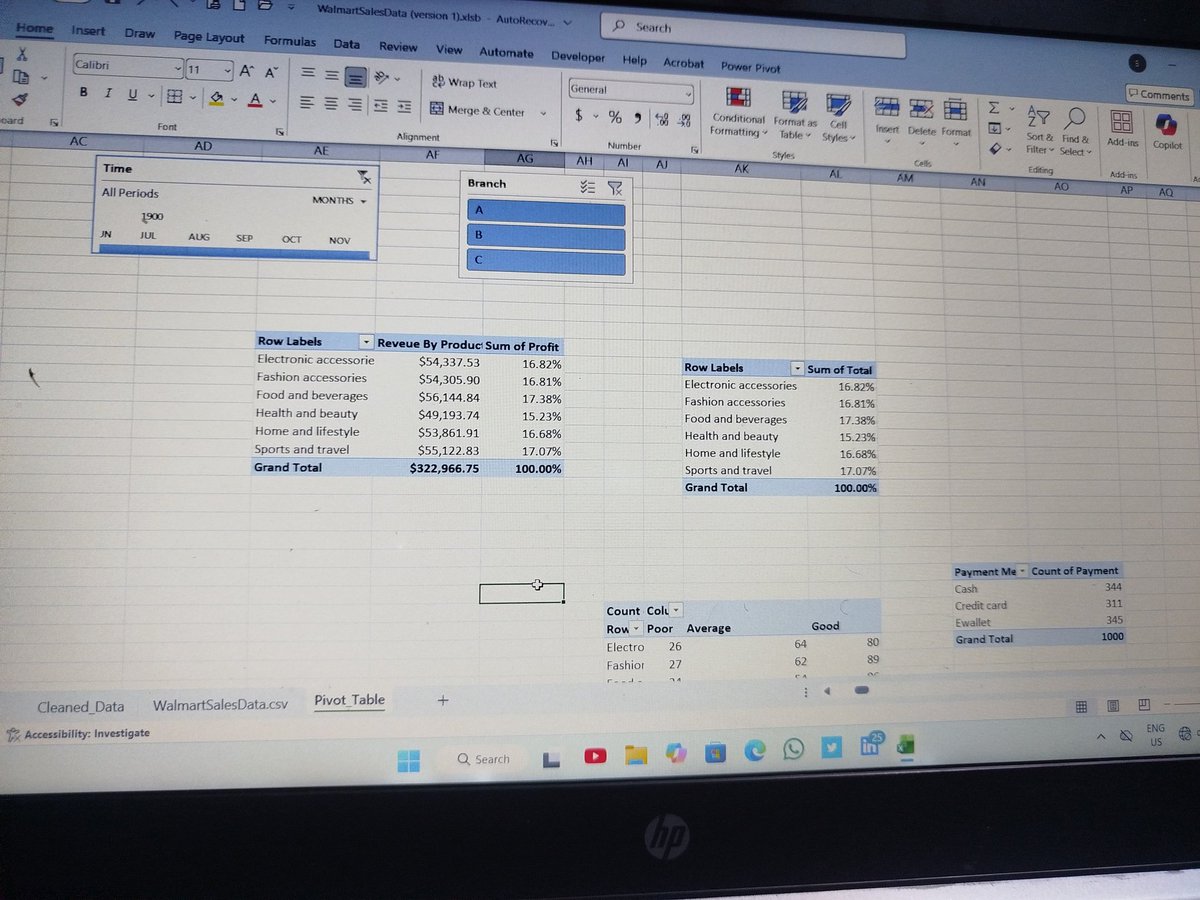The image size is (1200, 900).
Task: Open the Power Pivot tab
Action: point(751,67)
